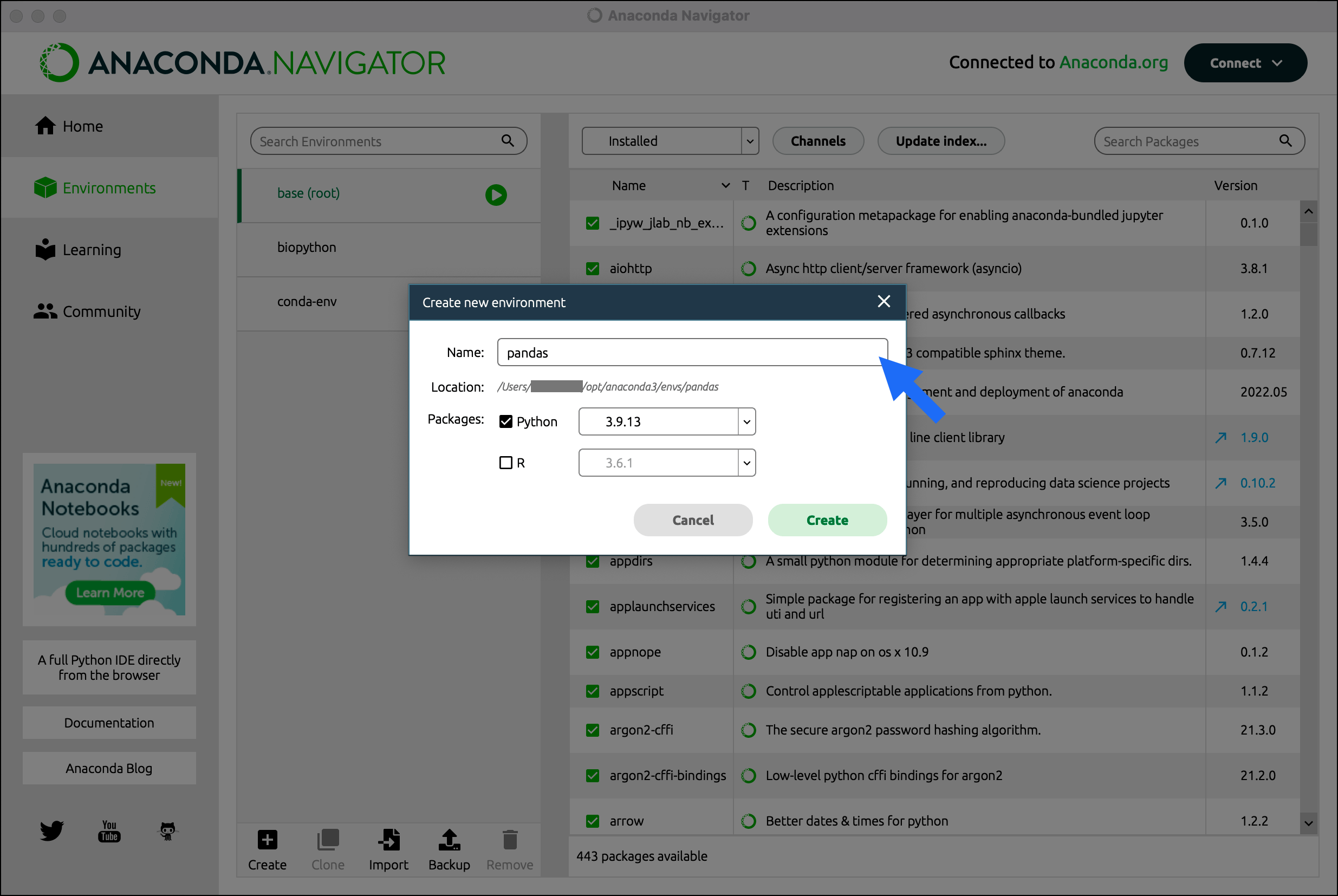The width and height of the screenshot is (1338, 896).
Task: Toggle the appnope package checkbox
Action: pos(593,652)
